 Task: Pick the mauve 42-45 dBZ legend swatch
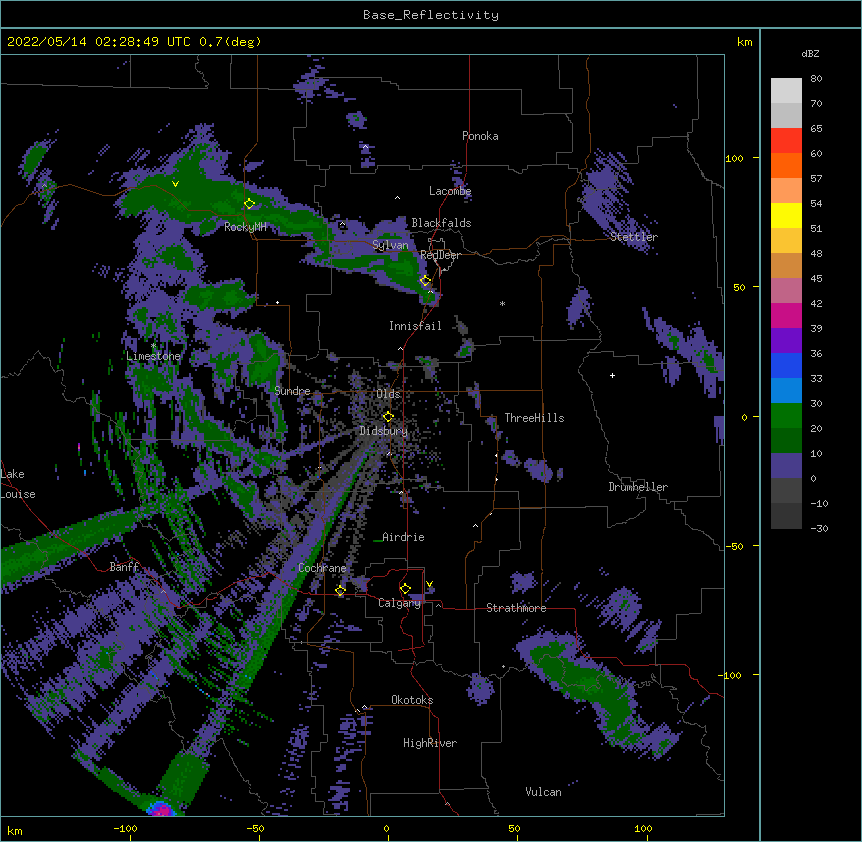tap(786, 291)
